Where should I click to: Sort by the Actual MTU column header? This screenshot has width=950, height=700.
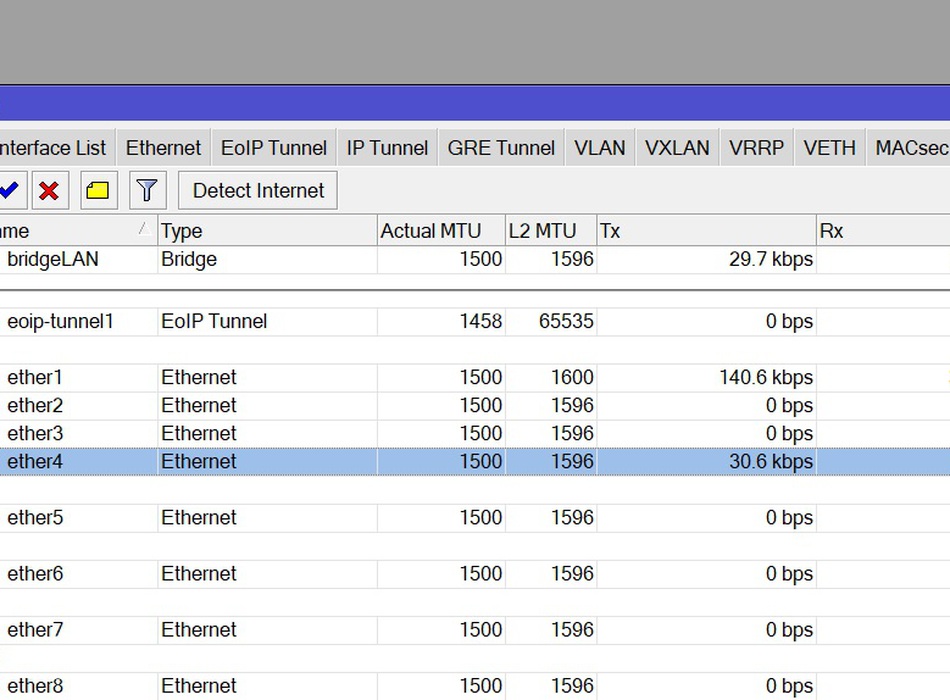click(440, 231)
